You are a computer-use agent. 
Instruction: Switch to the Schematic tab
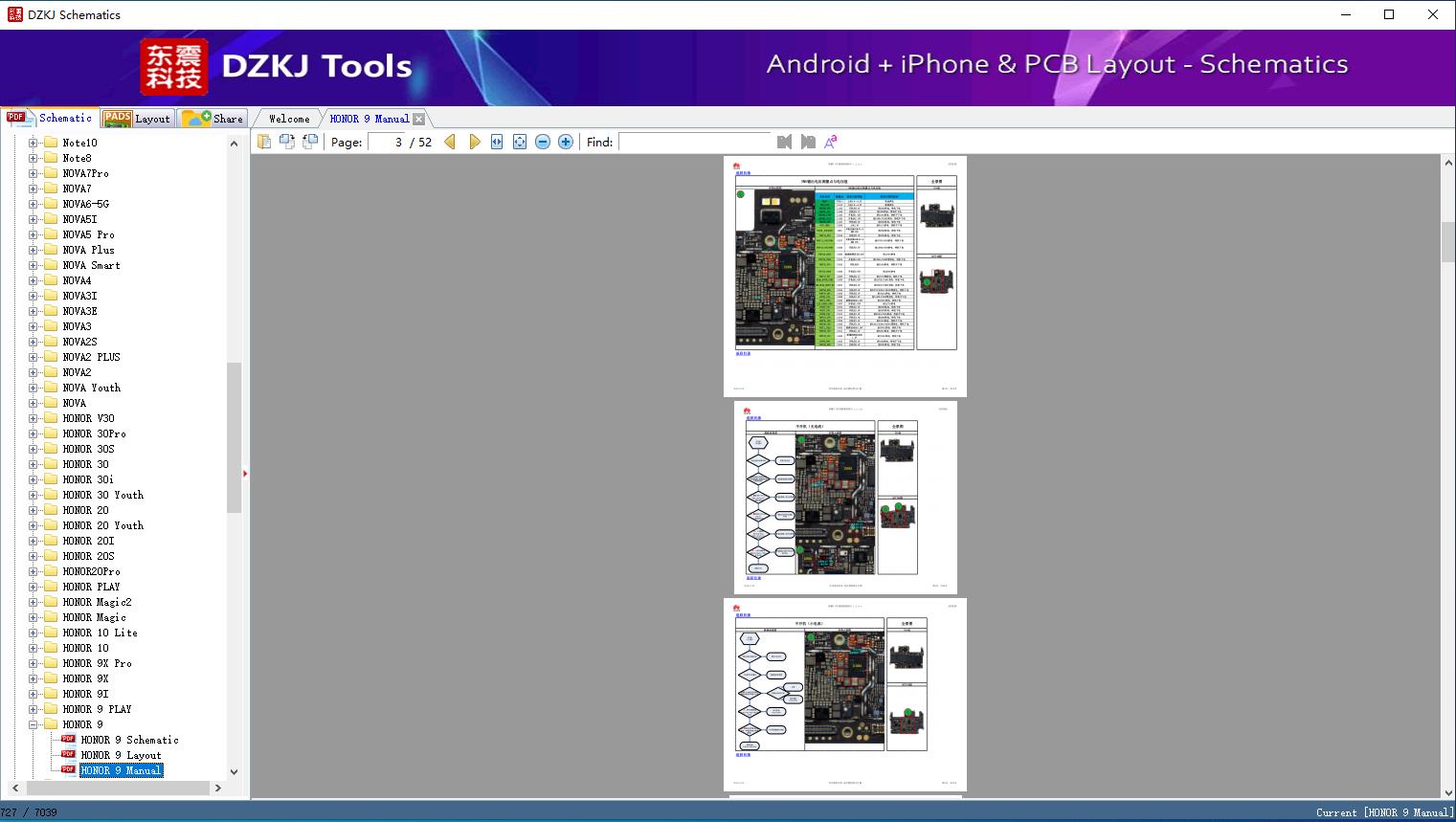pos(50,118)
